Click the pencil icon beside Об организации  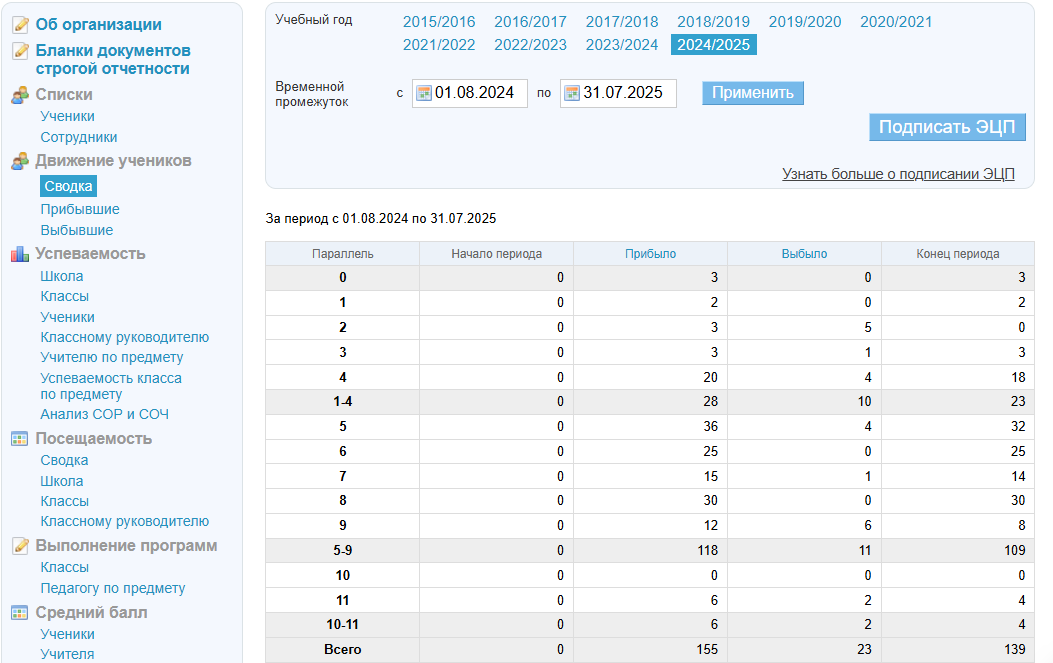tap(20, 25)
